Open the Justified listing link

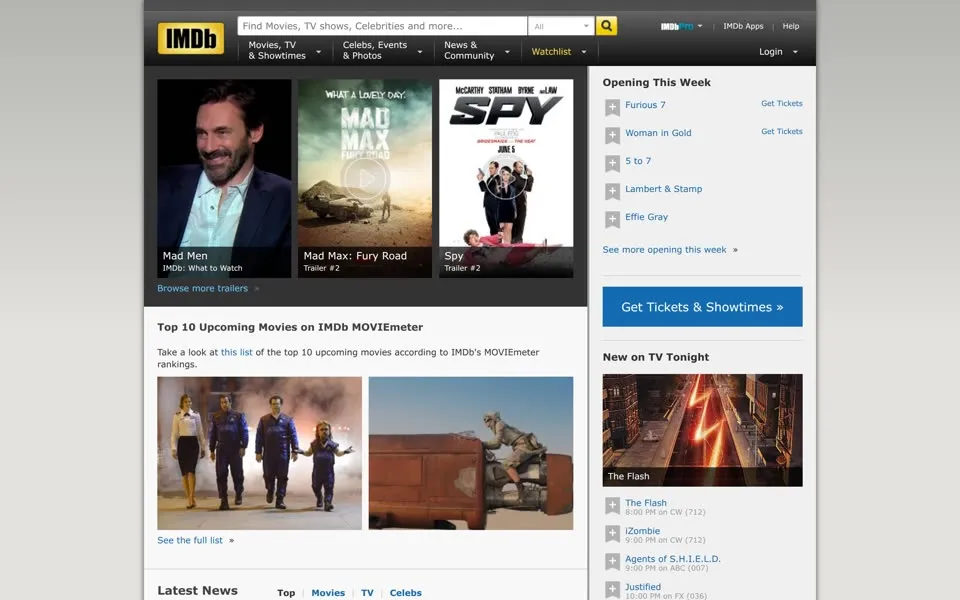point(642,587)
